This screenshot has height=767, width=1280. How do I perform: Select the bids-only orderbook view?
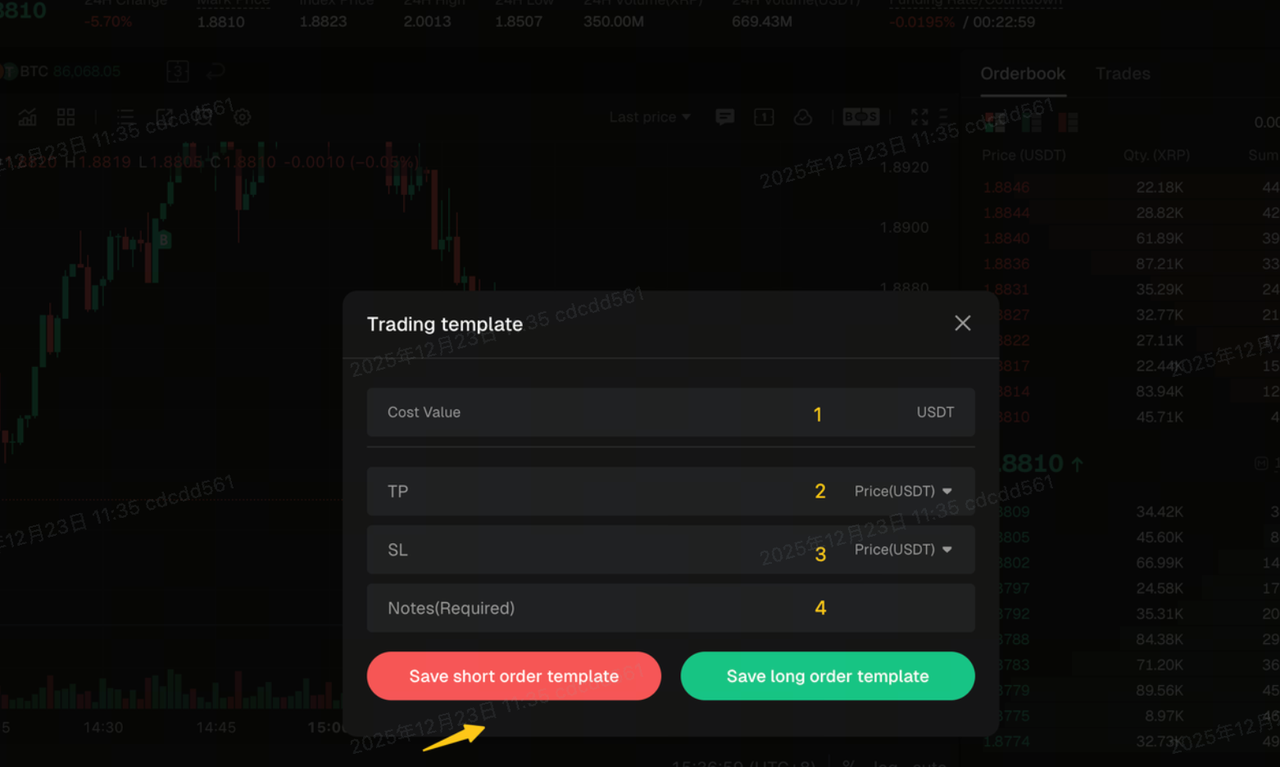click(x=1030, y=121)
